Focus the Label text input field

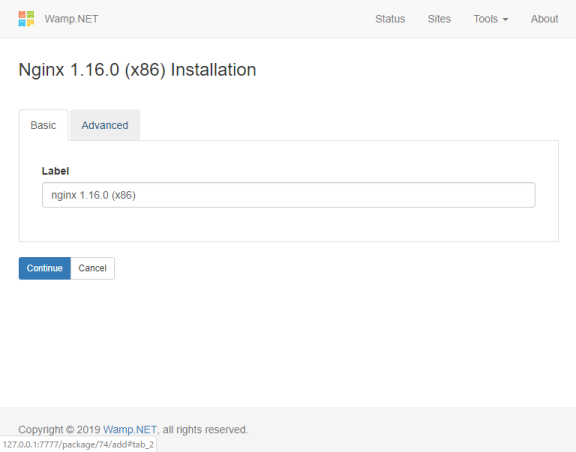289,195
